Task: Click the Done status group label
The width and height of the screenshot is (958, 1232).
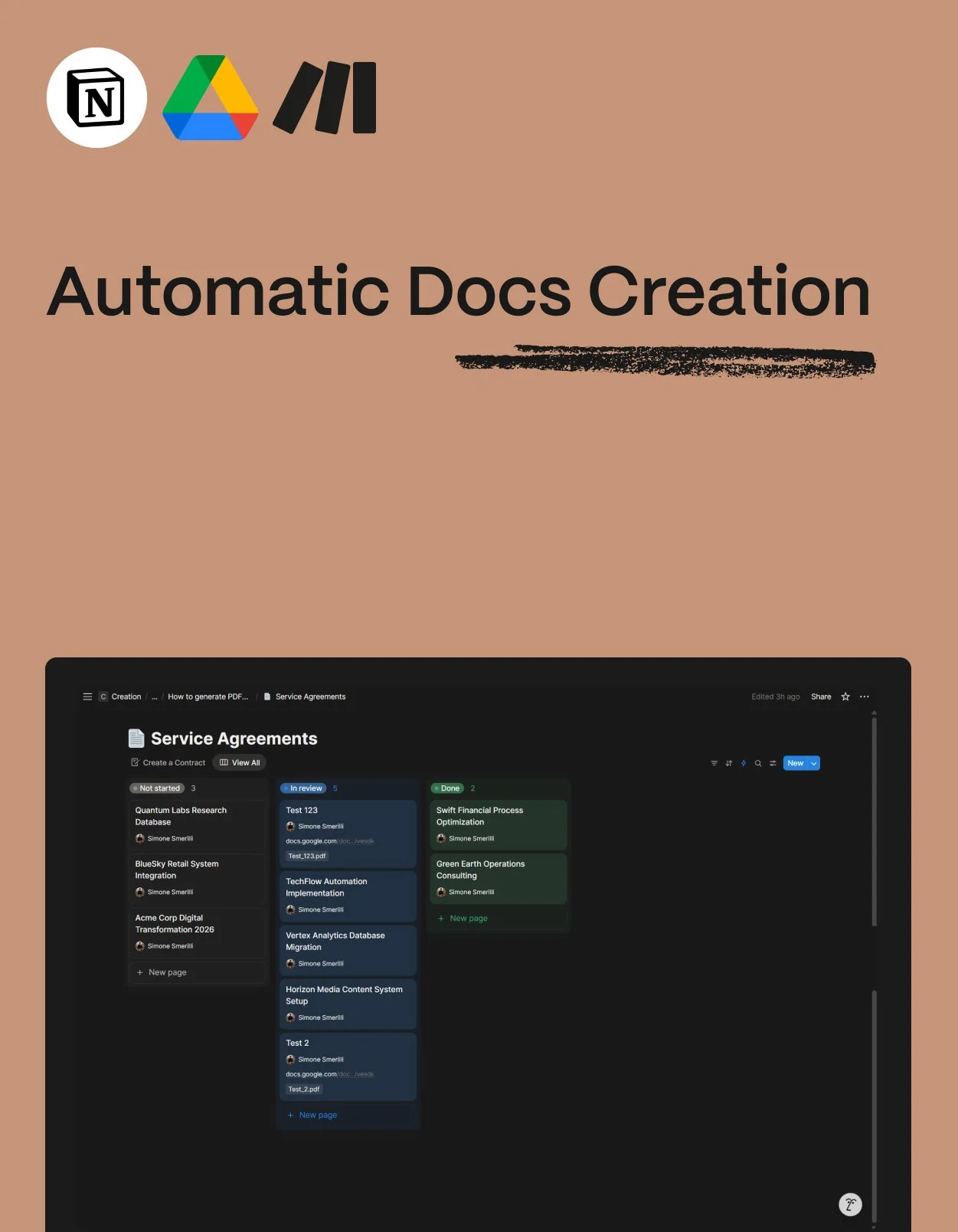Action: coord(447,788)
